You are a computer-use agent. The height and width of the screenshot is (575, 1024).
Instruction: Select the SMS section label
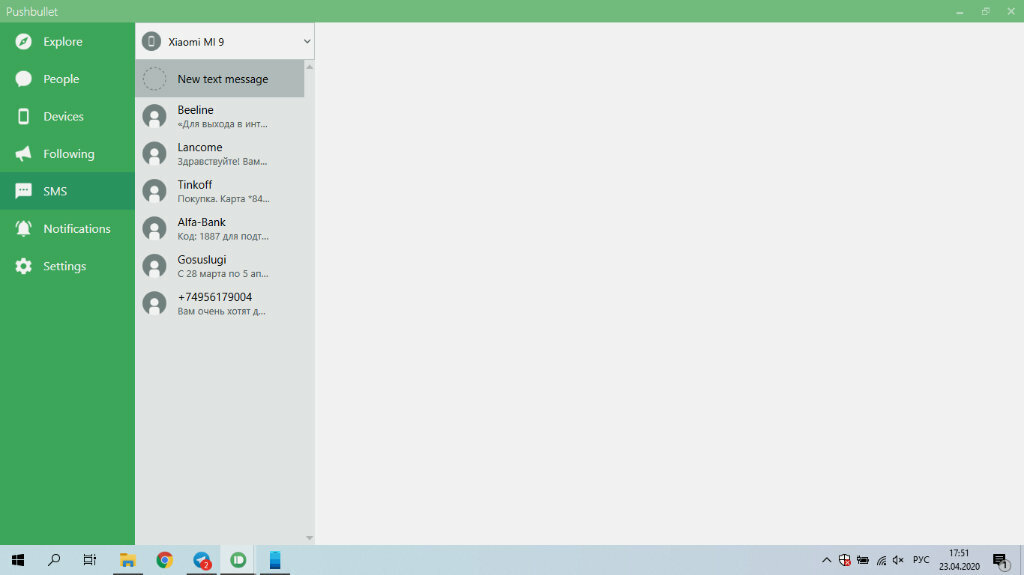55,191
